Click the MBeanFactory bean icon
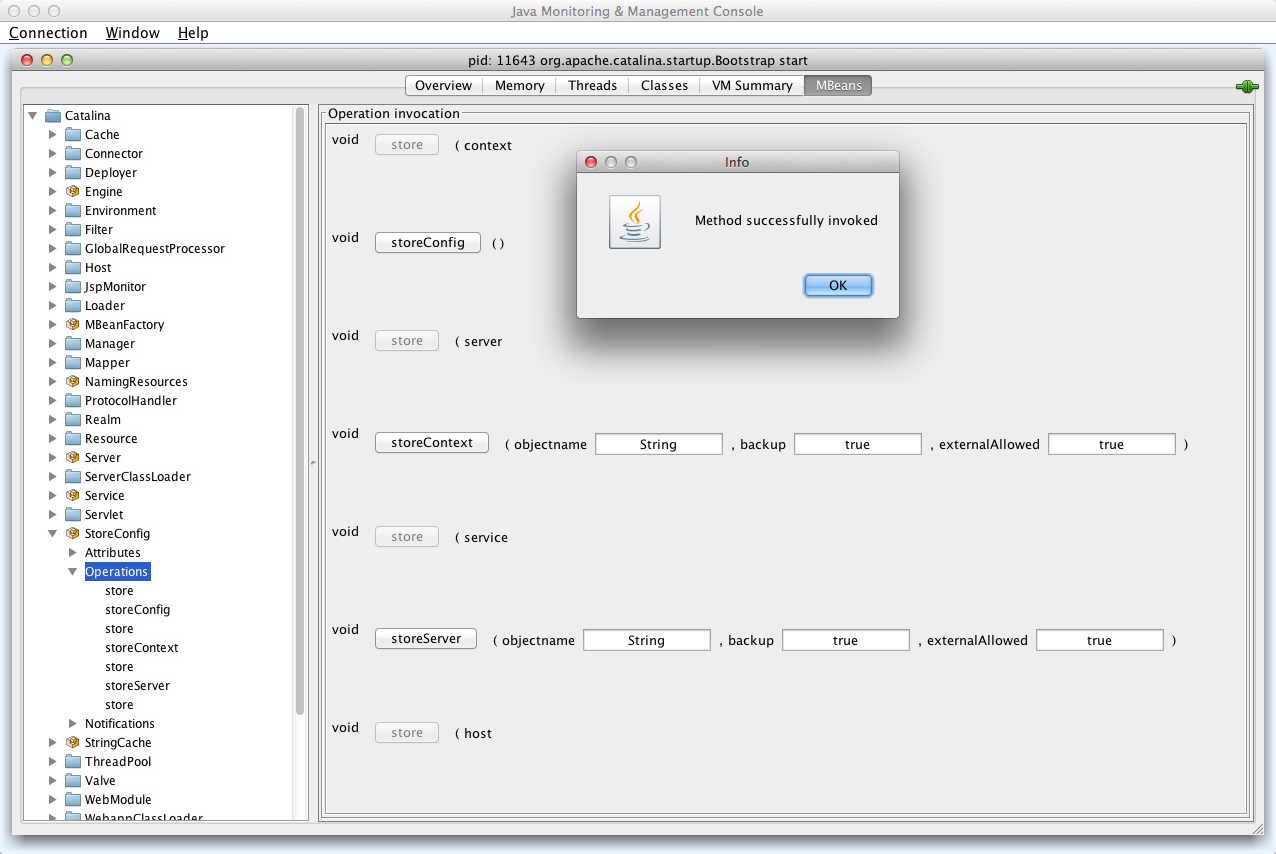The width and height of the screenshot is (1276, 854). [73, 325]
